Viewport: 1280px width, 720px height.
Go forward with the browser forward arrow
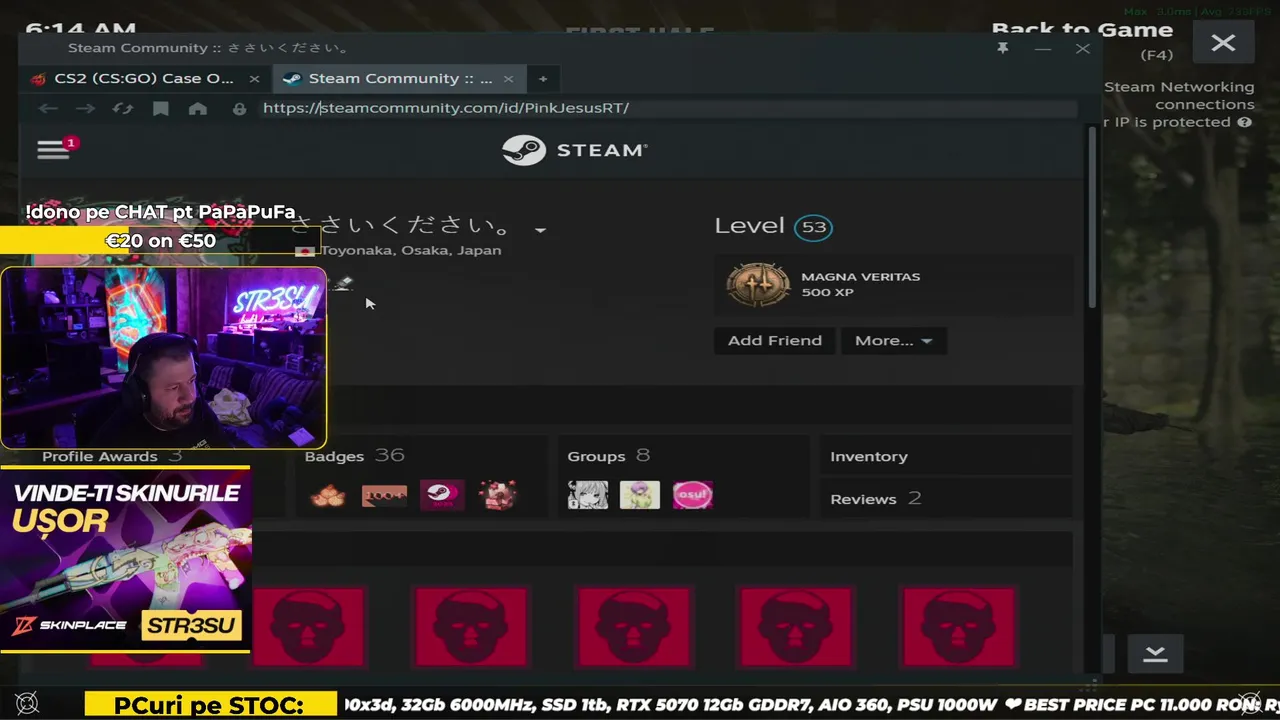85,108
